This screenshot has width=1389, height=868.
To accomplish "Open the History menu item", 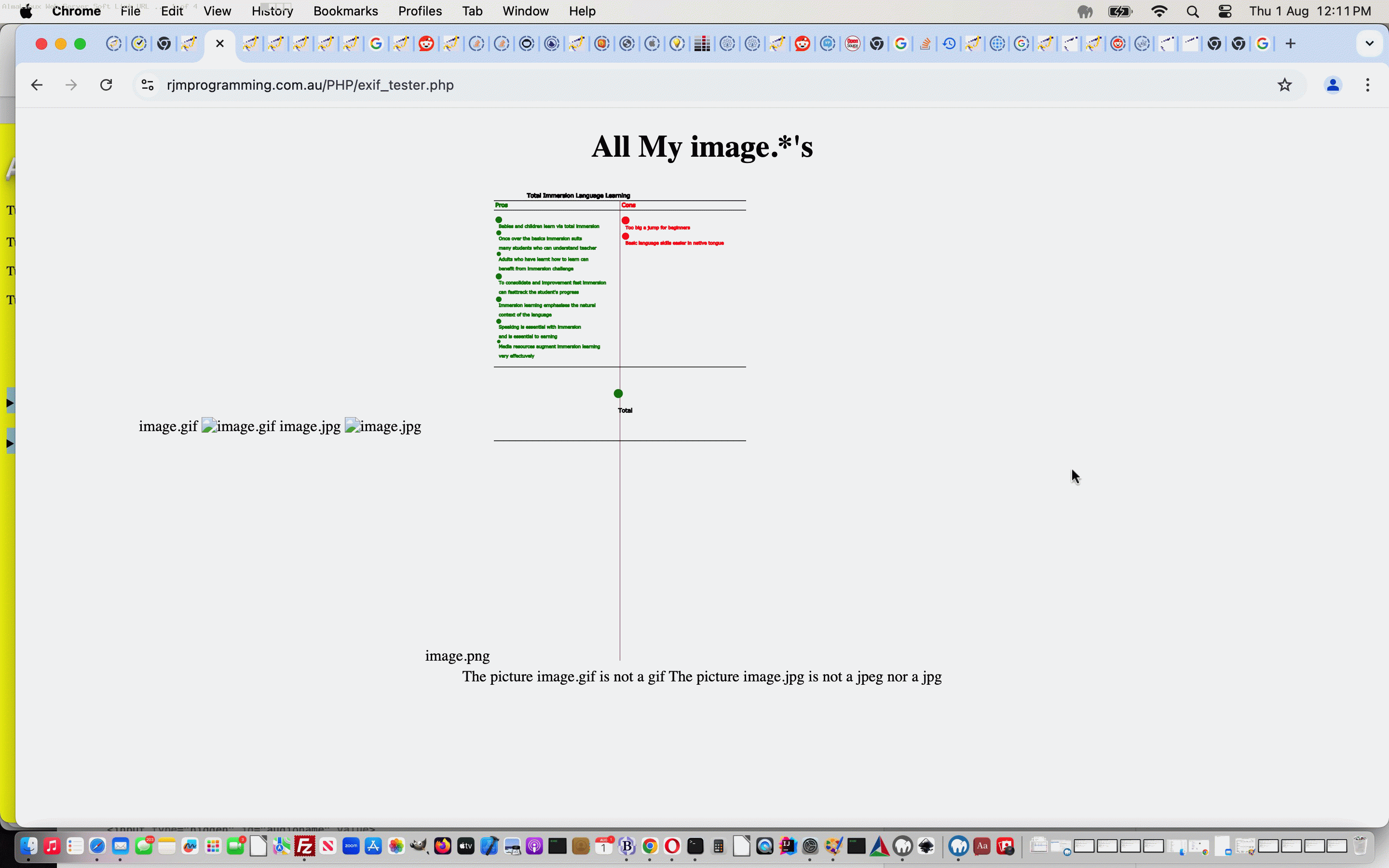I will [x=272, y=11].
